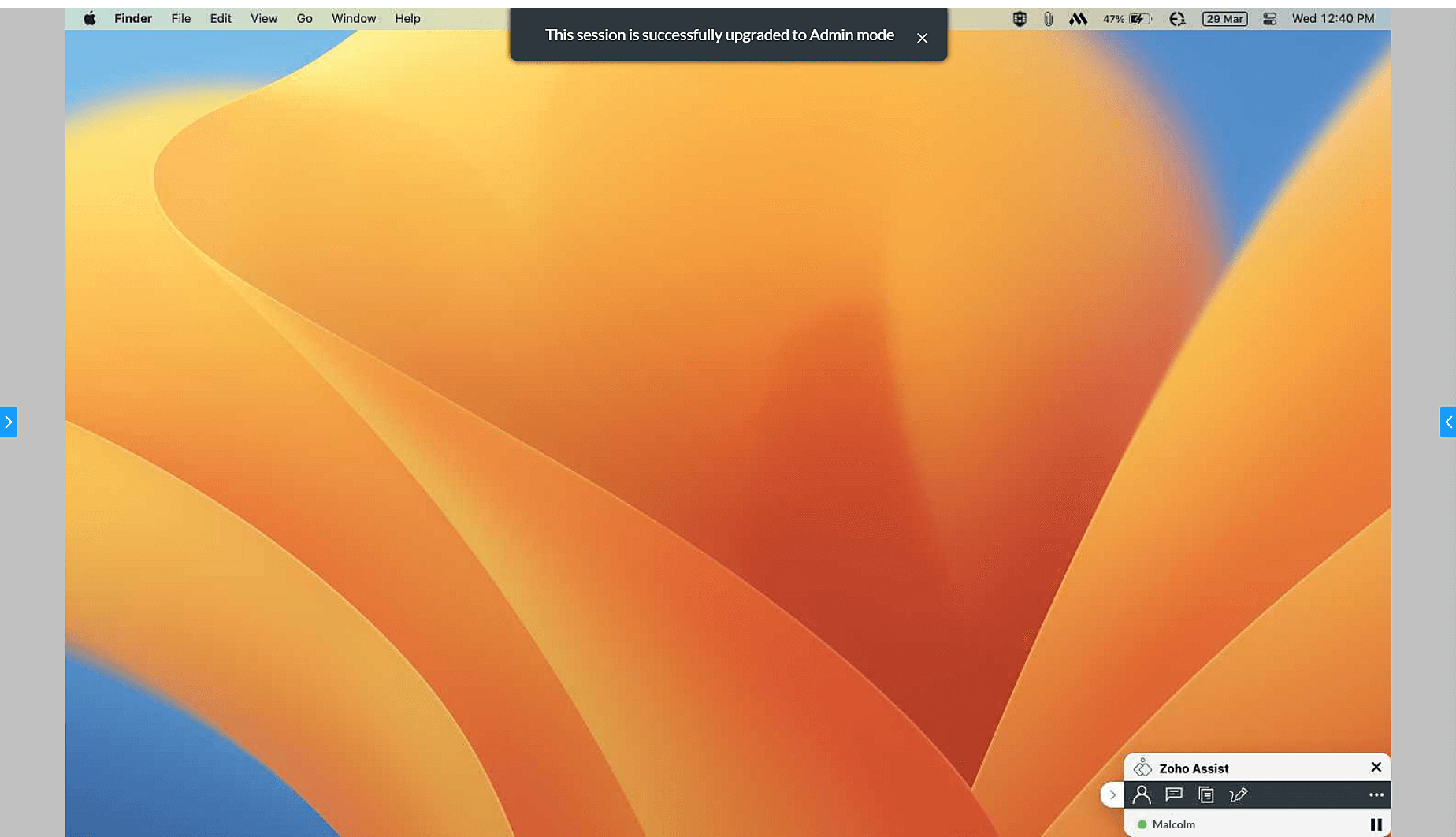Screen dimensions: 1456x837
Task: Select the participants icon in Zoho Assist toolbar
Action: click(1142, 794)
